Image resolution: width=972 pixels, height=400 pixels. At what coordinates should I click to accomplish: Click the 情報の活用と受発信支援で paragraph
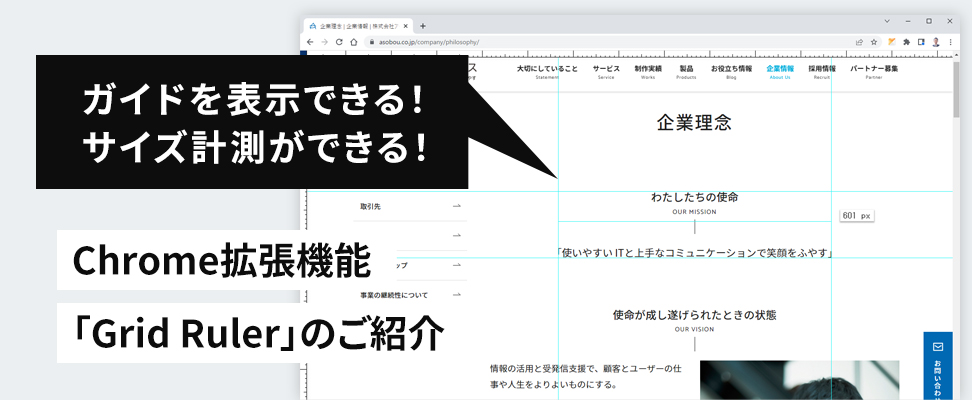[586, 376]
